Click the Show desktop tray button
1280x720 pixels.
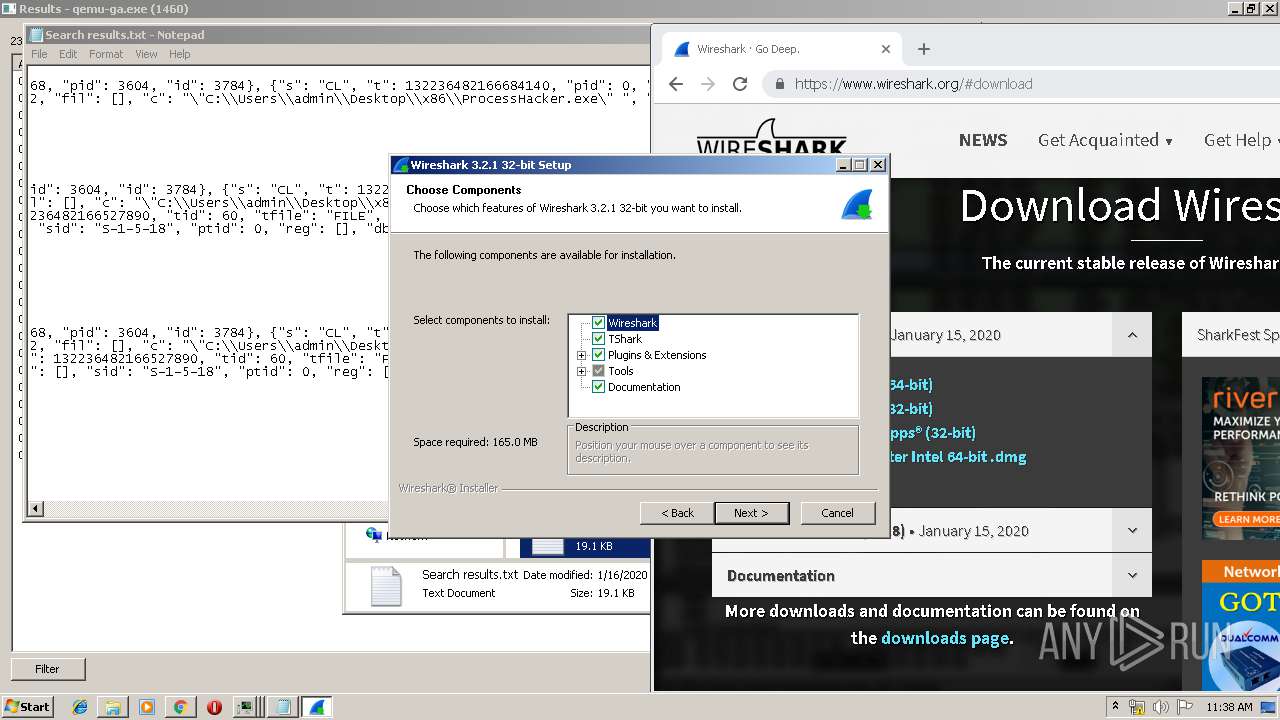1269,707
